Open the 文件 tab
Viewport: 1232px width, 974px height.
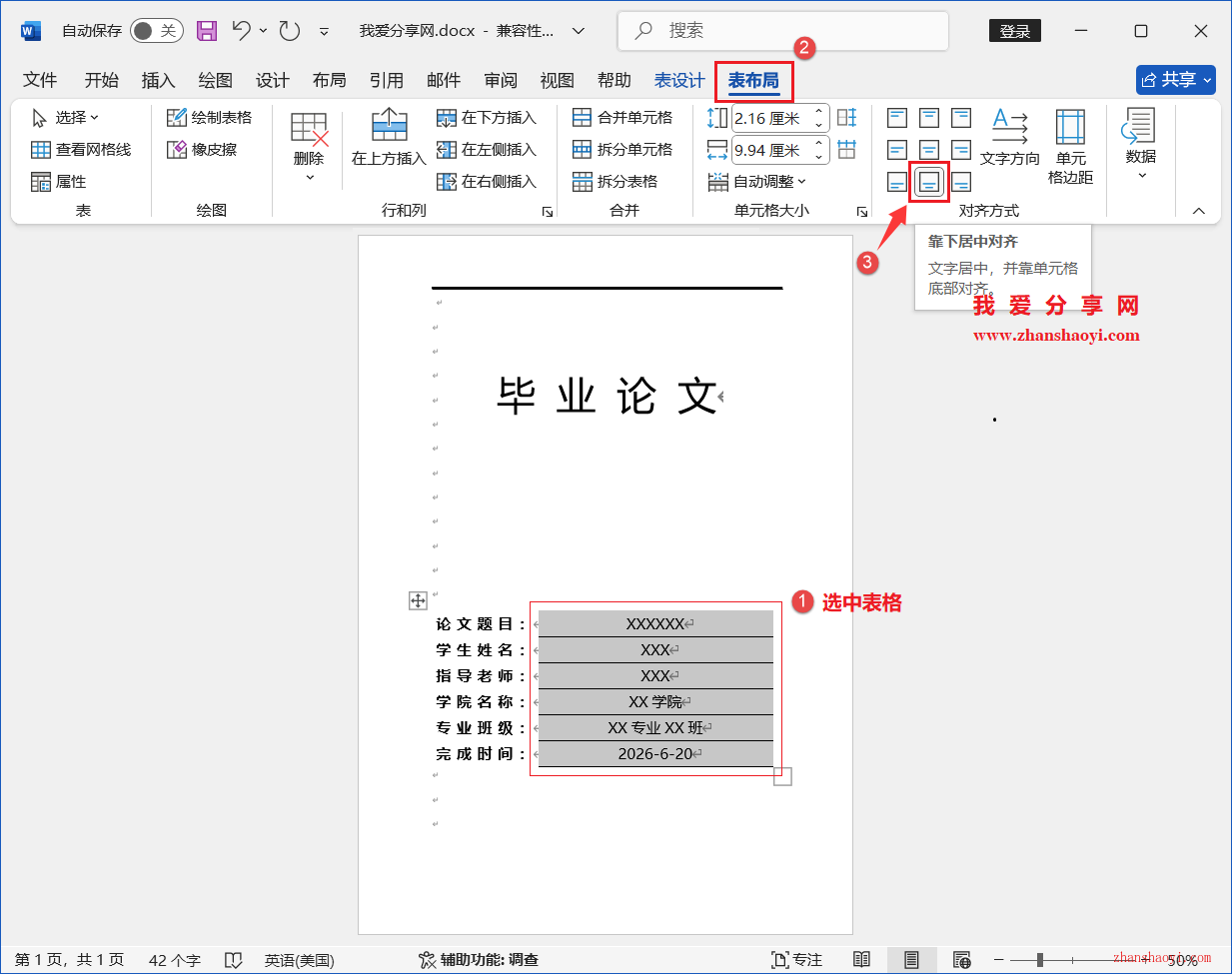(x=40, y=80)
